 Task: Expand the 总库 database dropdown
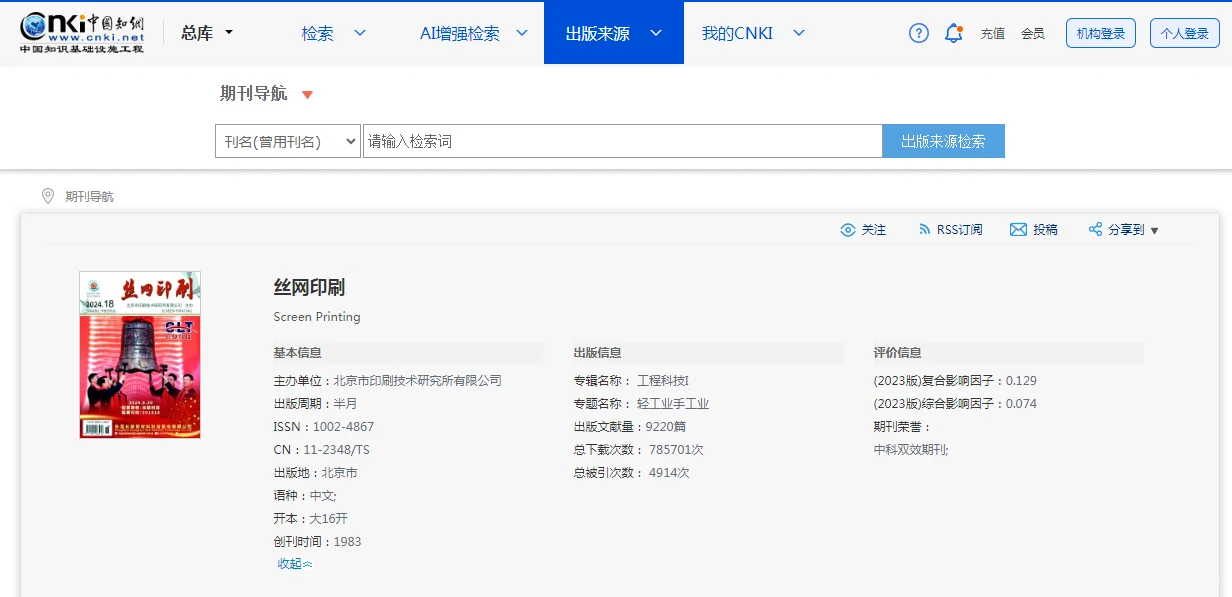pos(230,32)
